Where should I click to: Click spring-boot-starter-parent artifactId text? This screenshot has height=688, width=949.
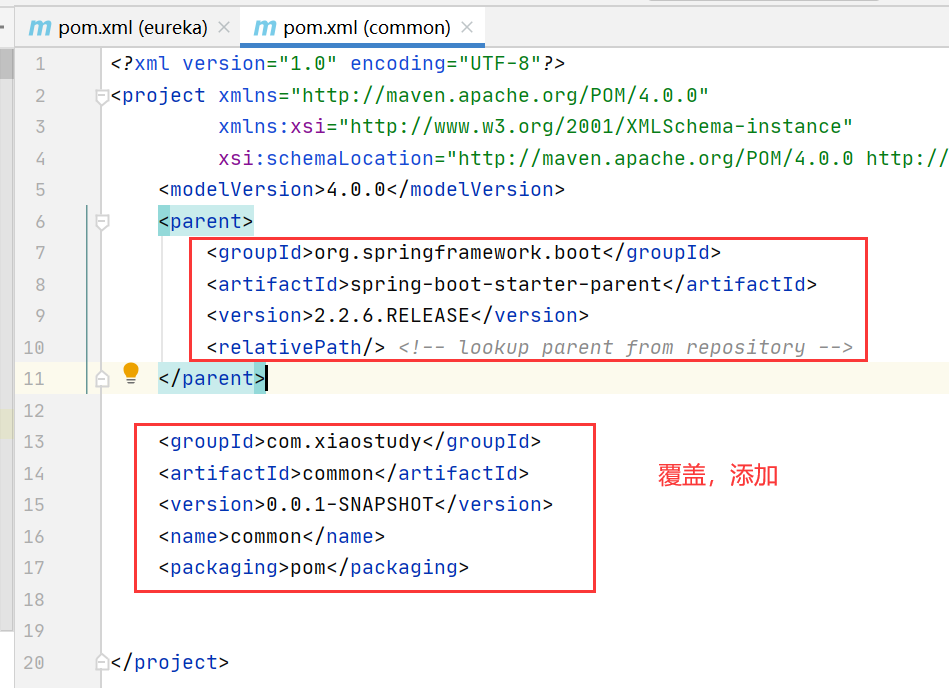point(506,284)
